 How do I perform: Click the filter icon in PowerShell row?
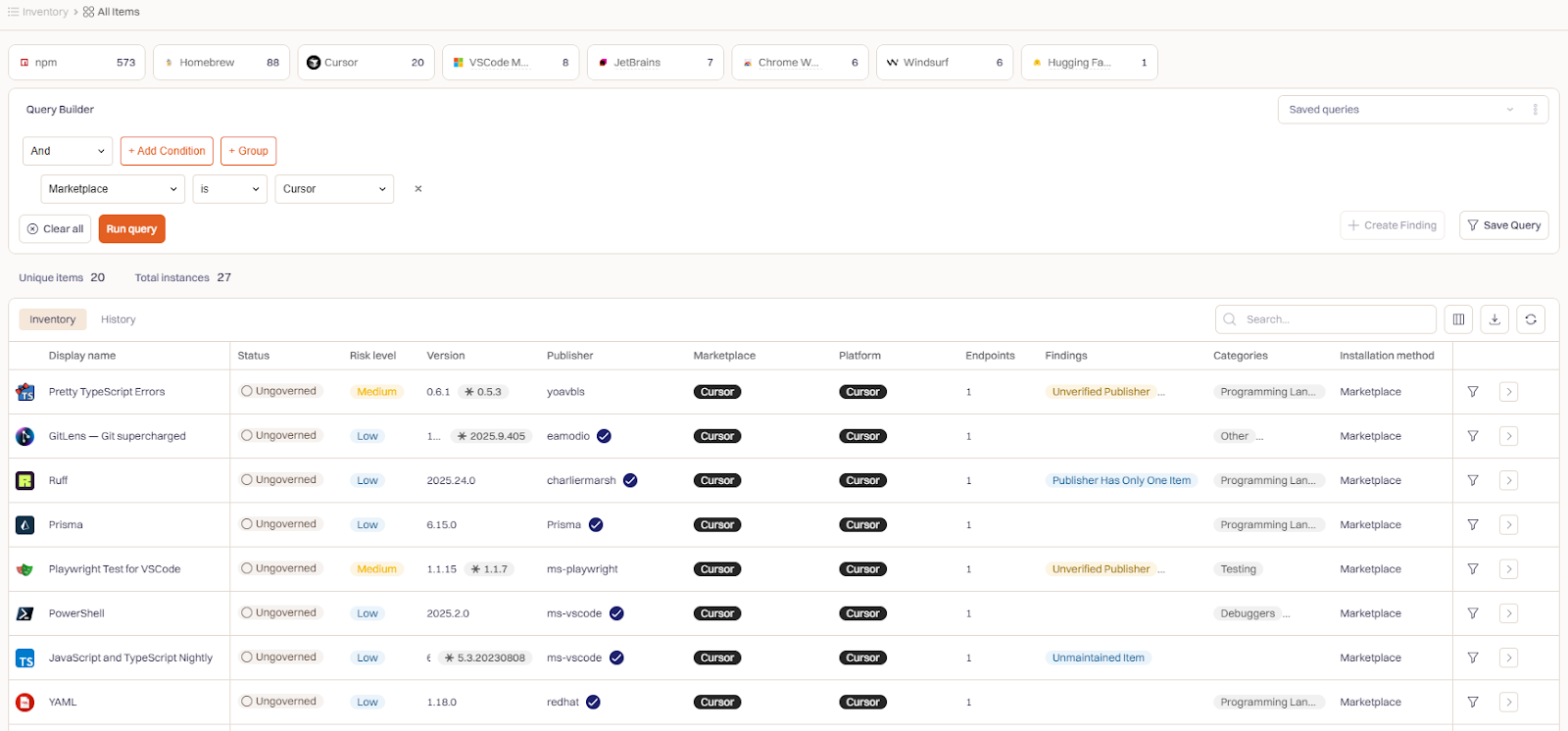point(1473,613)
